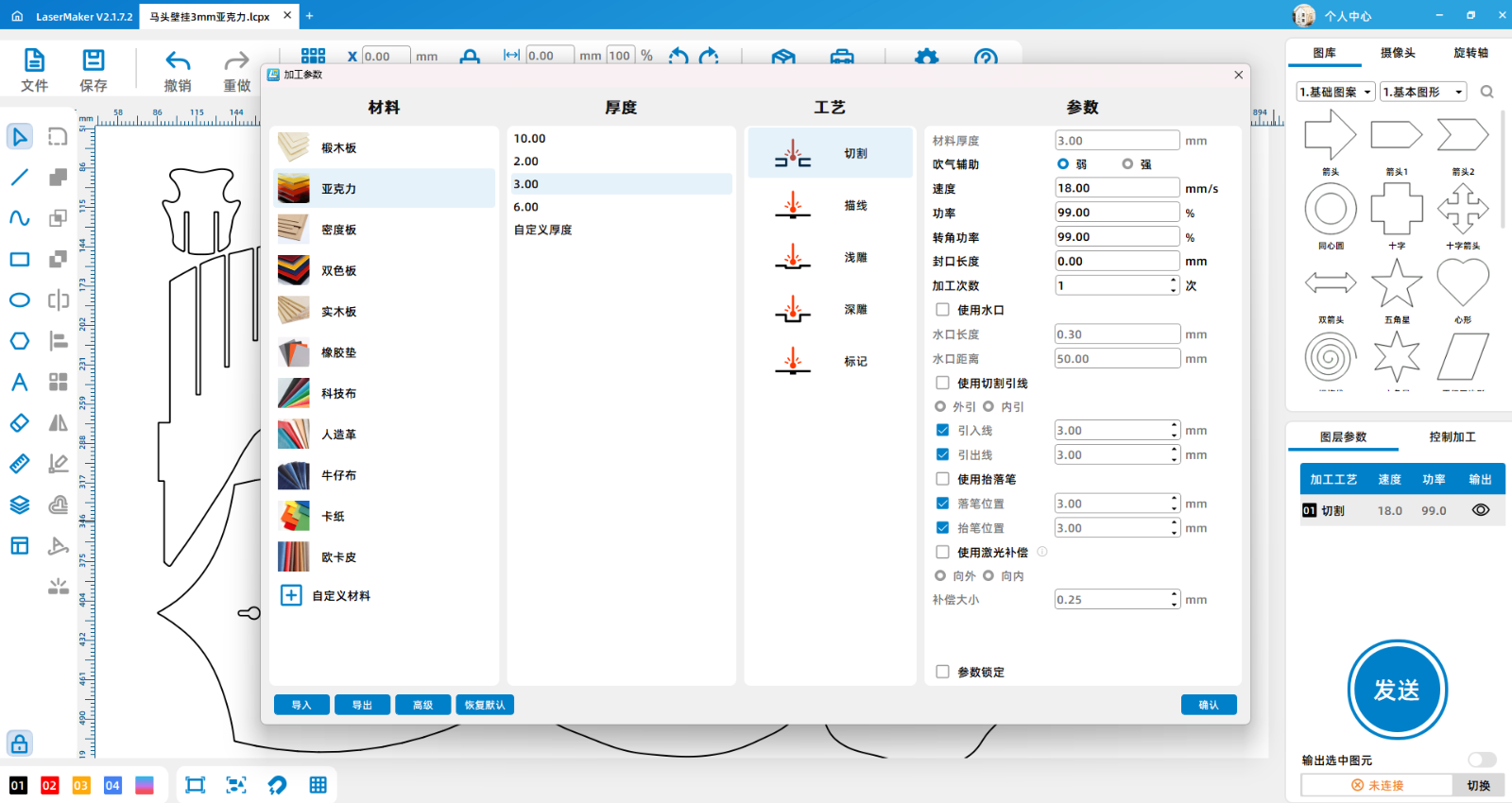Select the polygon hexagon tool

point(19,341)
